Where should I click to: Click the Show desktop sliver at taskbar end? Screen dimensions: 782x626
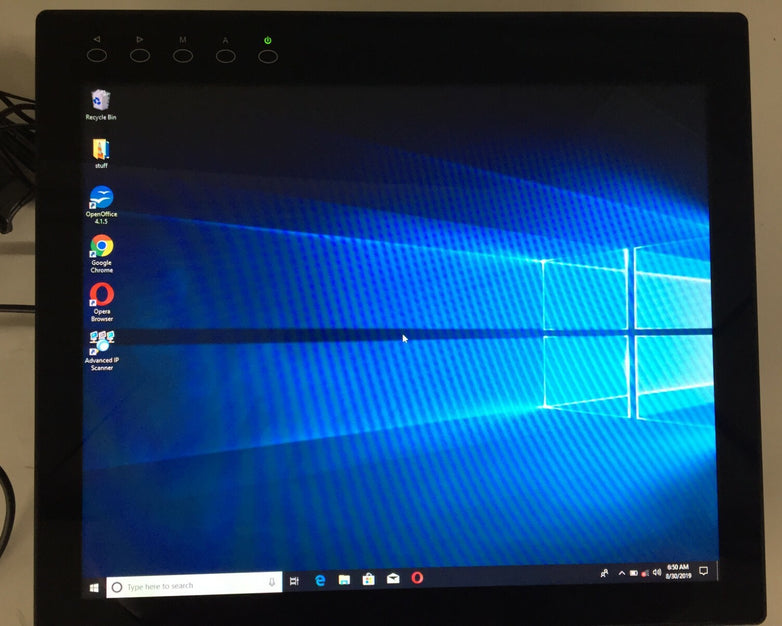pos(717,571)
